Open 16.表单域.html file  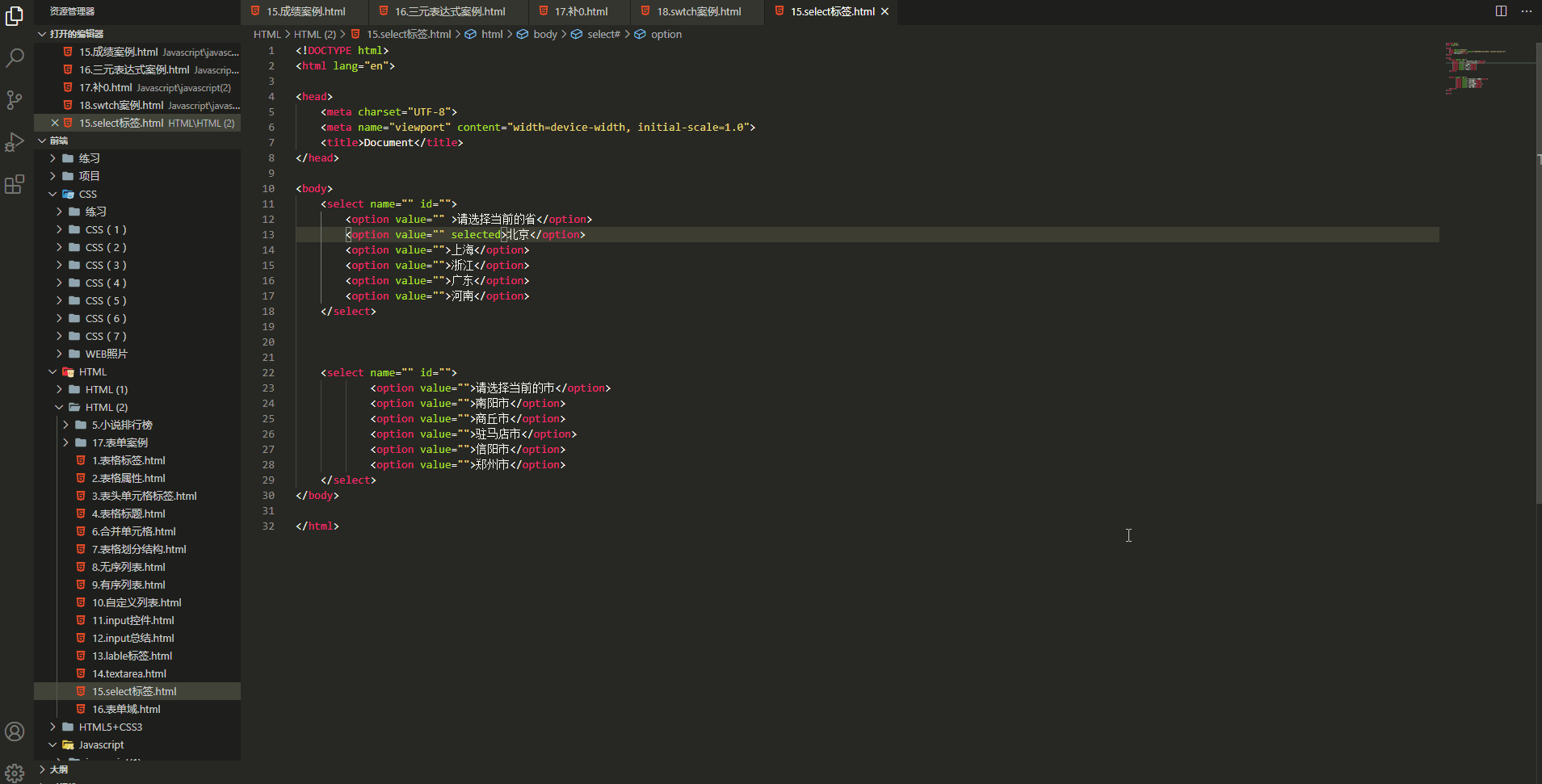137,709
